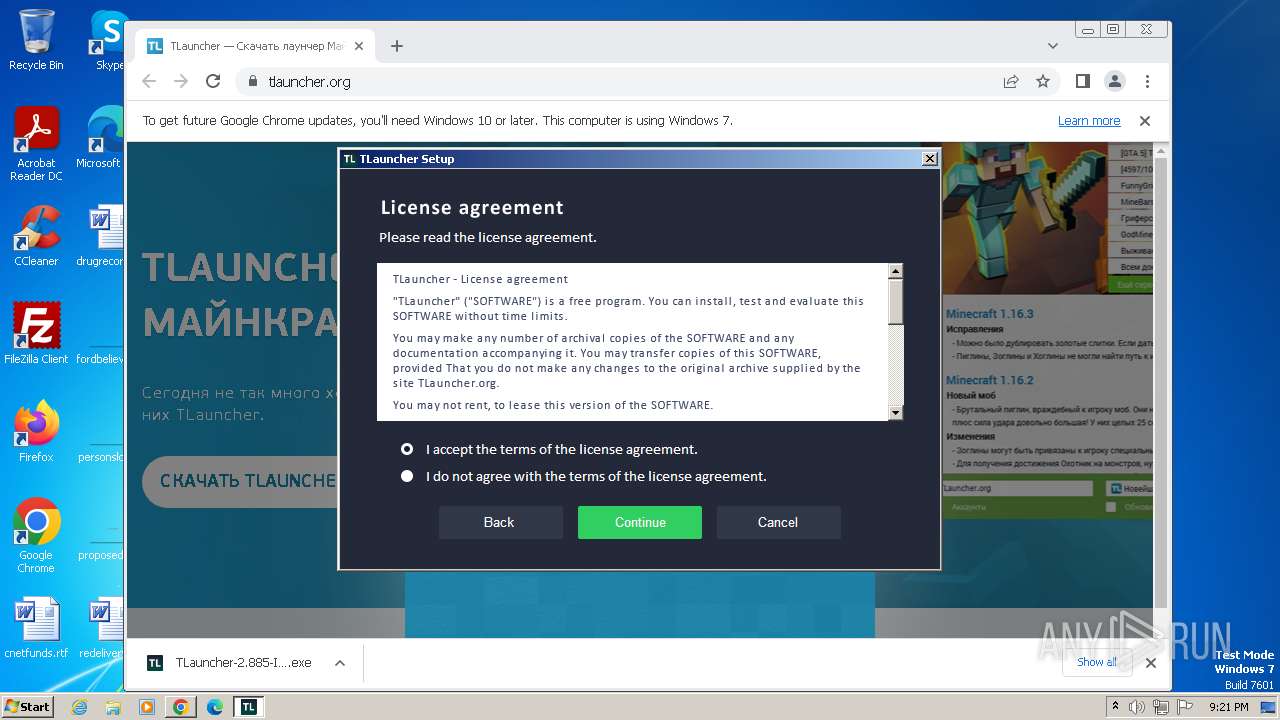
Task: Reload the tlauncher.org page
Action: (x=212, y=82)
